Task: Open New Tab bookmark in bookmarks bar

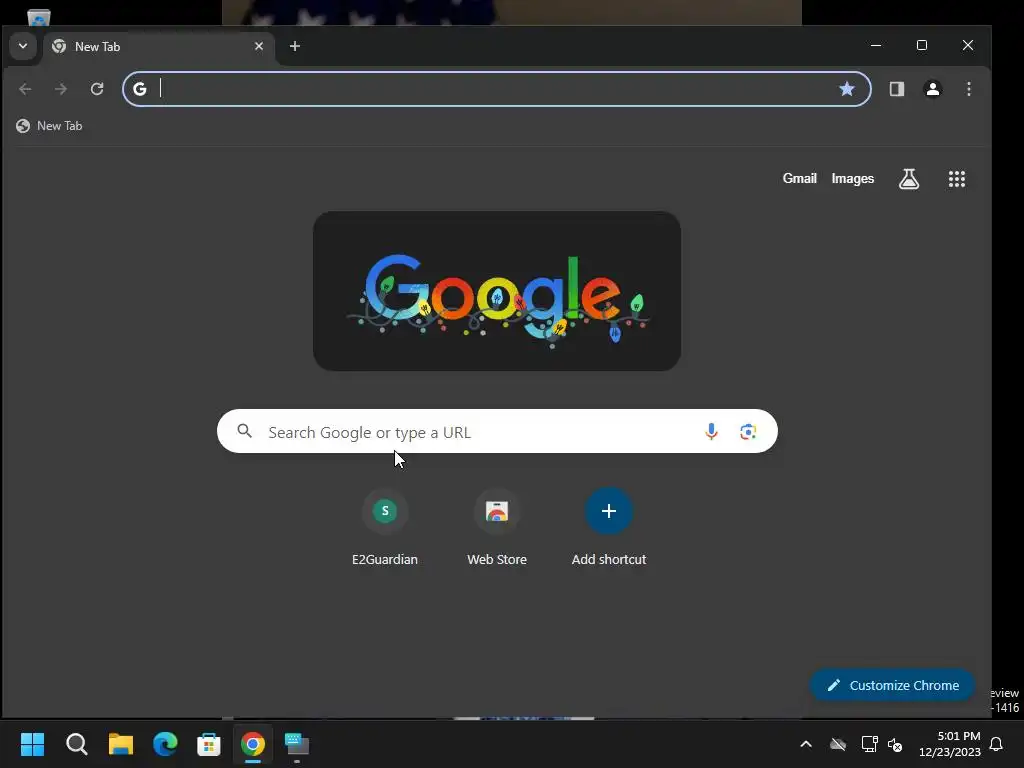Action: [49, 126]
